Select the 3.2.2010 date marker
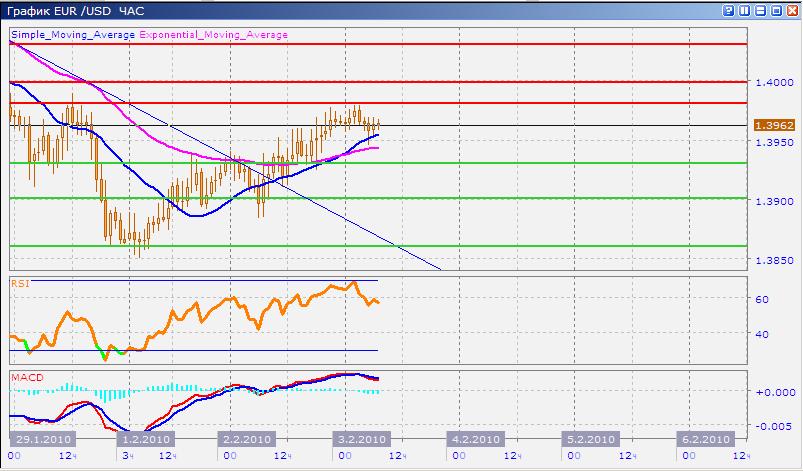Image resolution: width=803 pixels, height=471 pixels. click(362, 439)
